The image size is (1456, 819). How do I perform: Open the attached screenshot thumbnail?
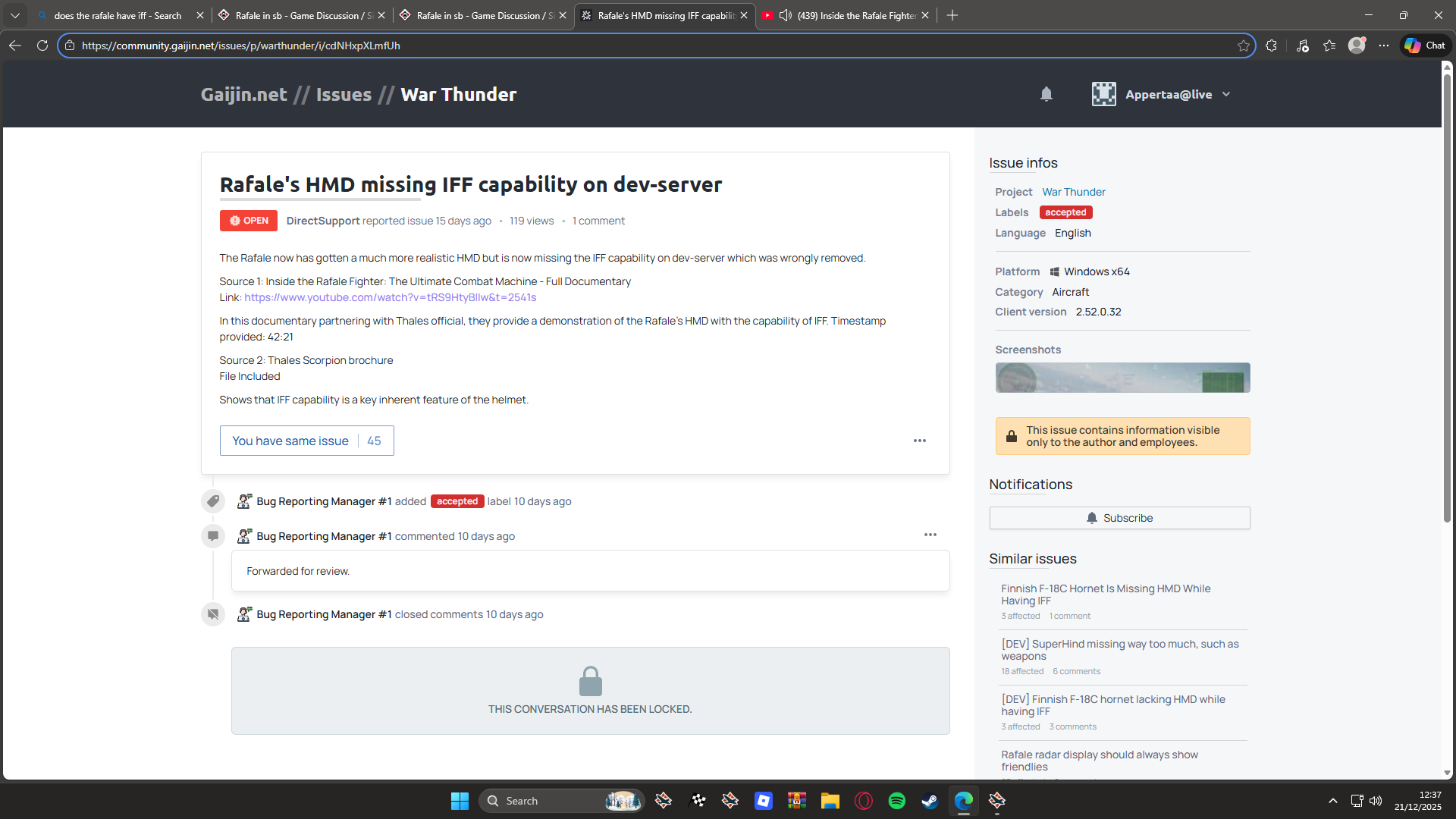click(1122, 378)
